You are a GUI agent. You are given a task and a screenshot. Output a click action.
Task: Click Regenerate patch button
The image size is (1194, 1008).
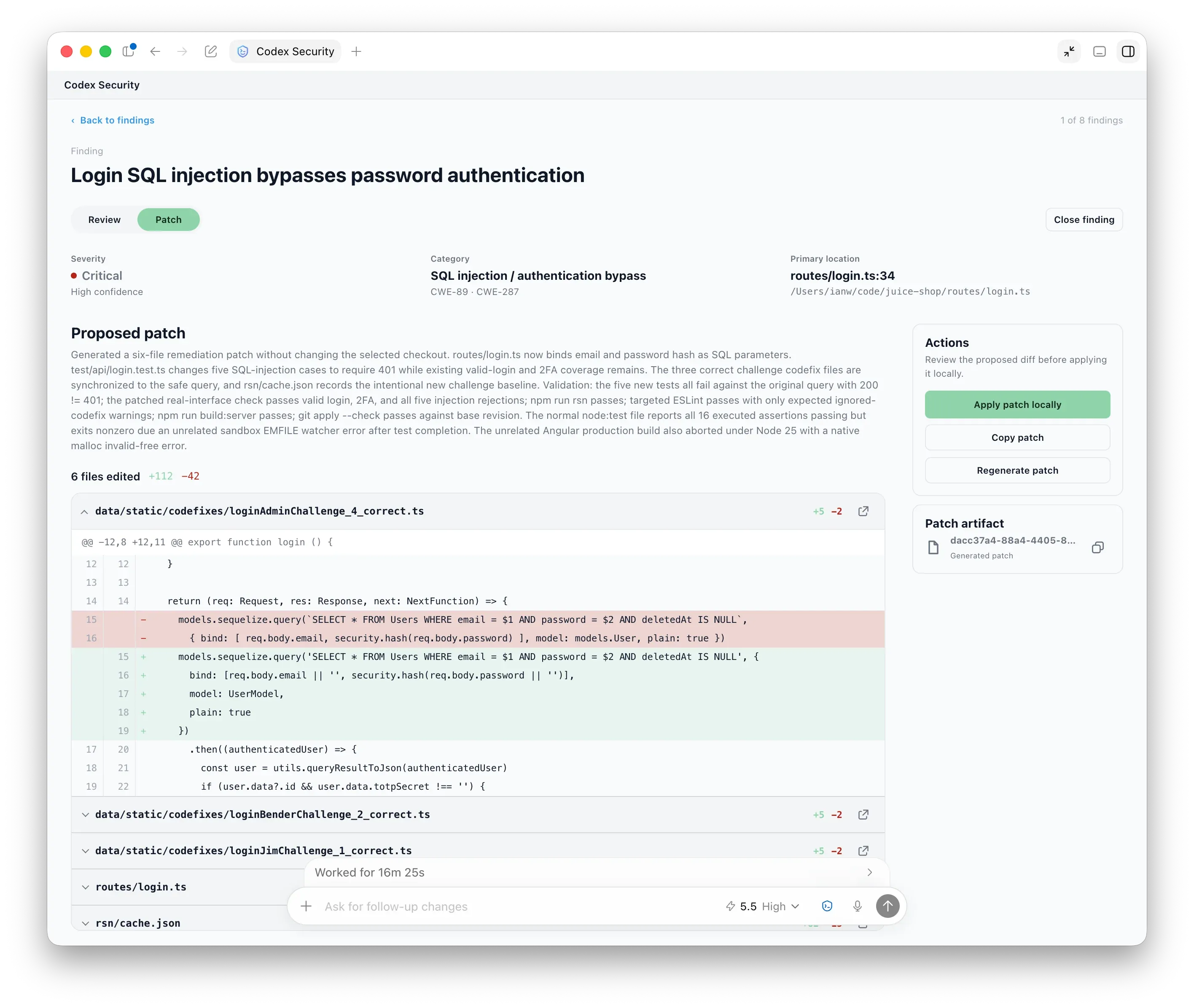(x=1017, y=471)
